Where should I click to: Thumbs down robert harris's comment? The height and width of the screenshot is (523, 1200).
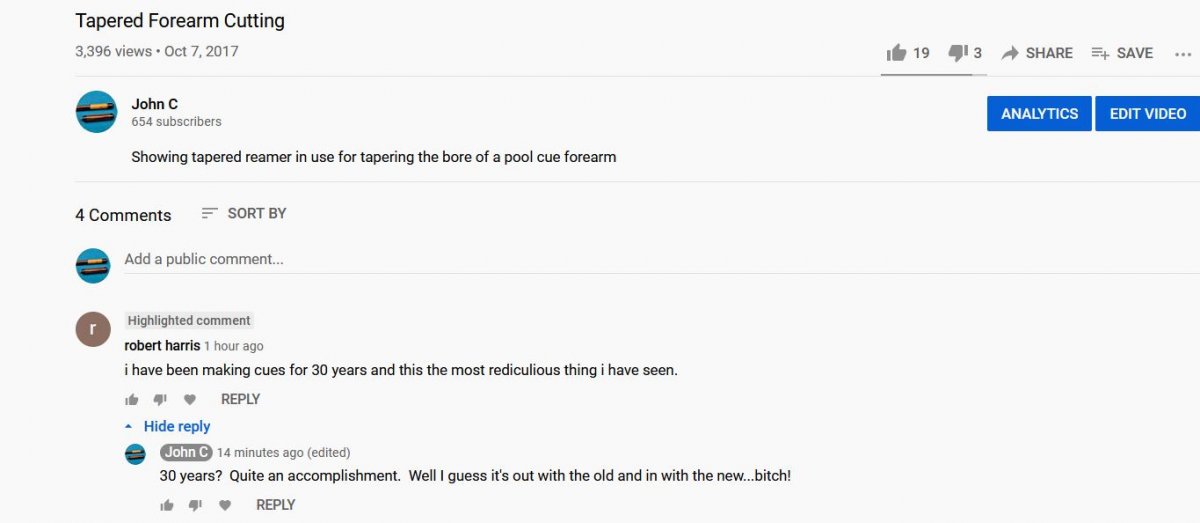point(160,400)
